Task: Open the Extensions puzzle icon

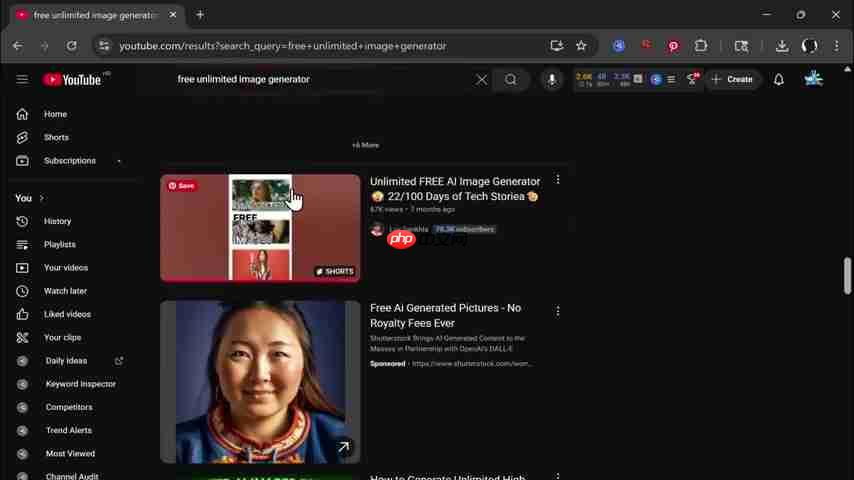Action: coord(701,46)
